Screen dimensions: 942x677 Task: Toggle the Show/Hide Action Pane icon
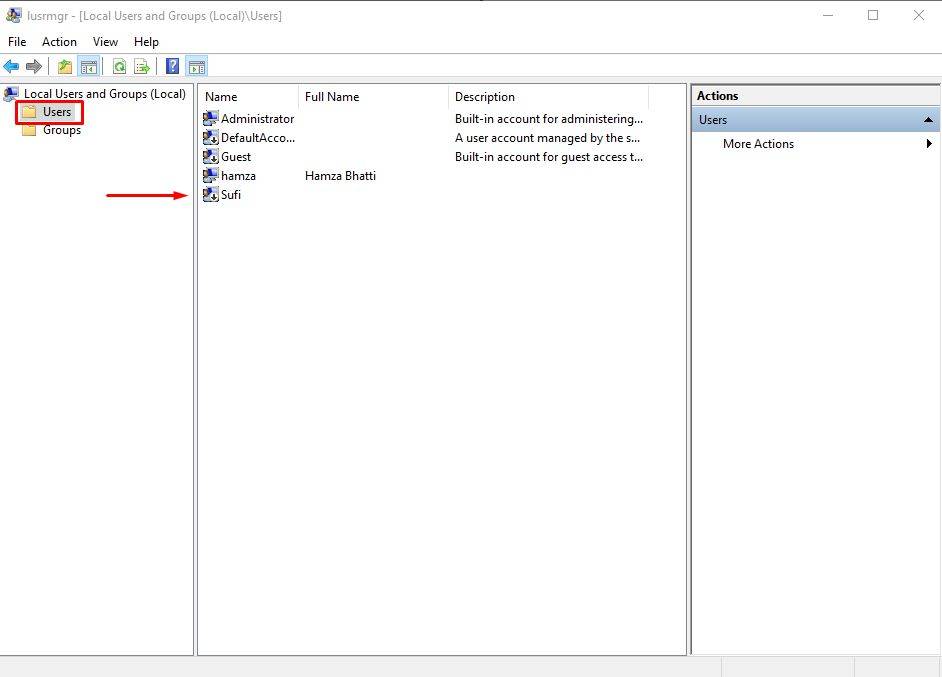196,66
